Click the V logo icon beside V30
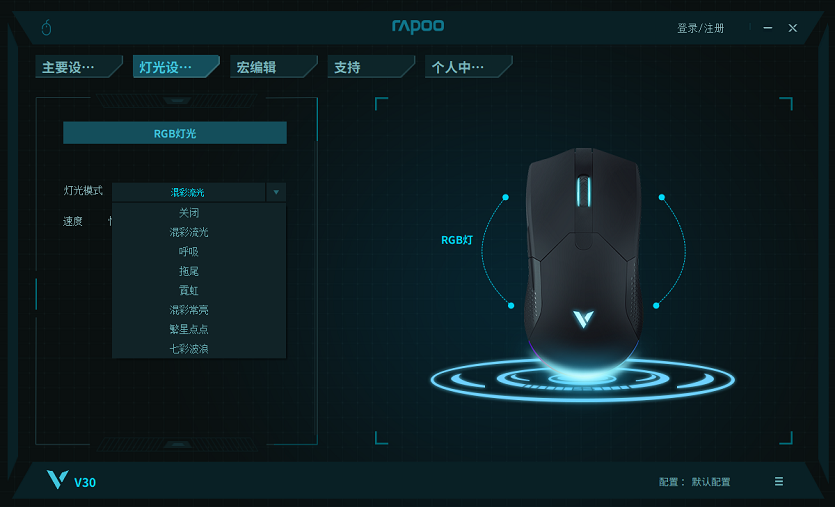The width and height of the screenshot is (835, 507). 58,479
